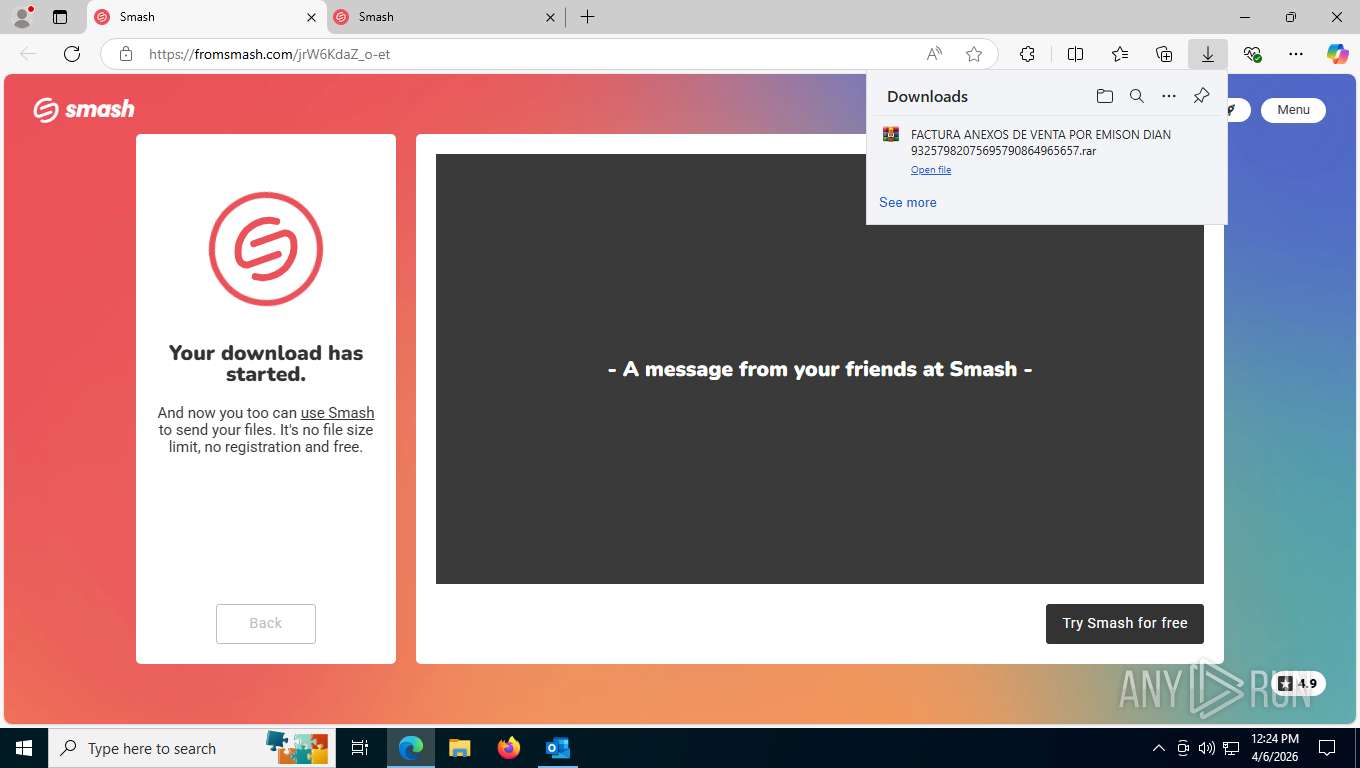
Task: Open Browser essentials heart icon
Action: click(1252, 54)
